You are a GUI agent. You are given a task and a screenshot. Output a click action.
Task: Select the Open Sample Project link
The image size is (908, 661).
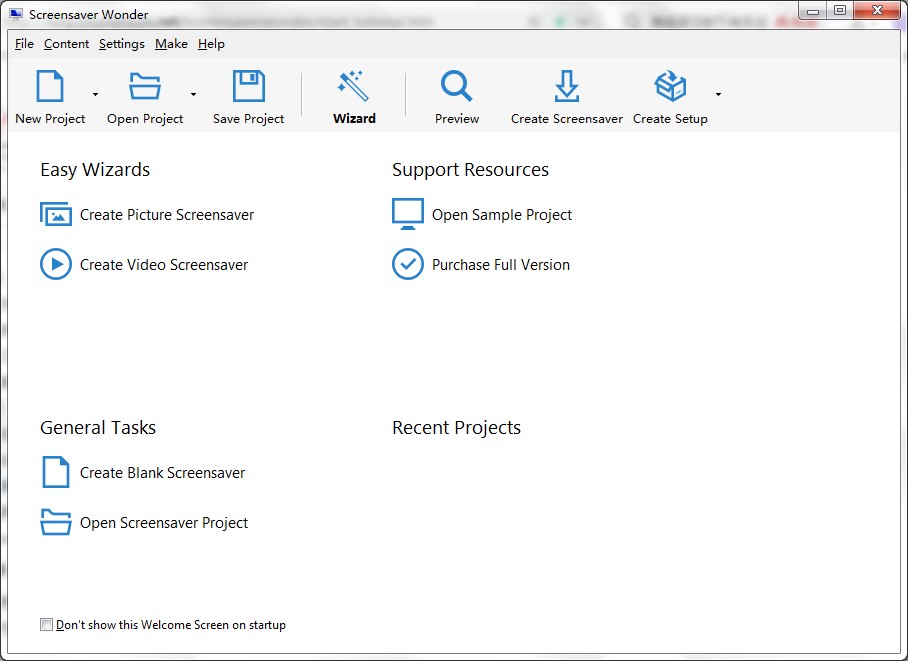coord(502,215)
